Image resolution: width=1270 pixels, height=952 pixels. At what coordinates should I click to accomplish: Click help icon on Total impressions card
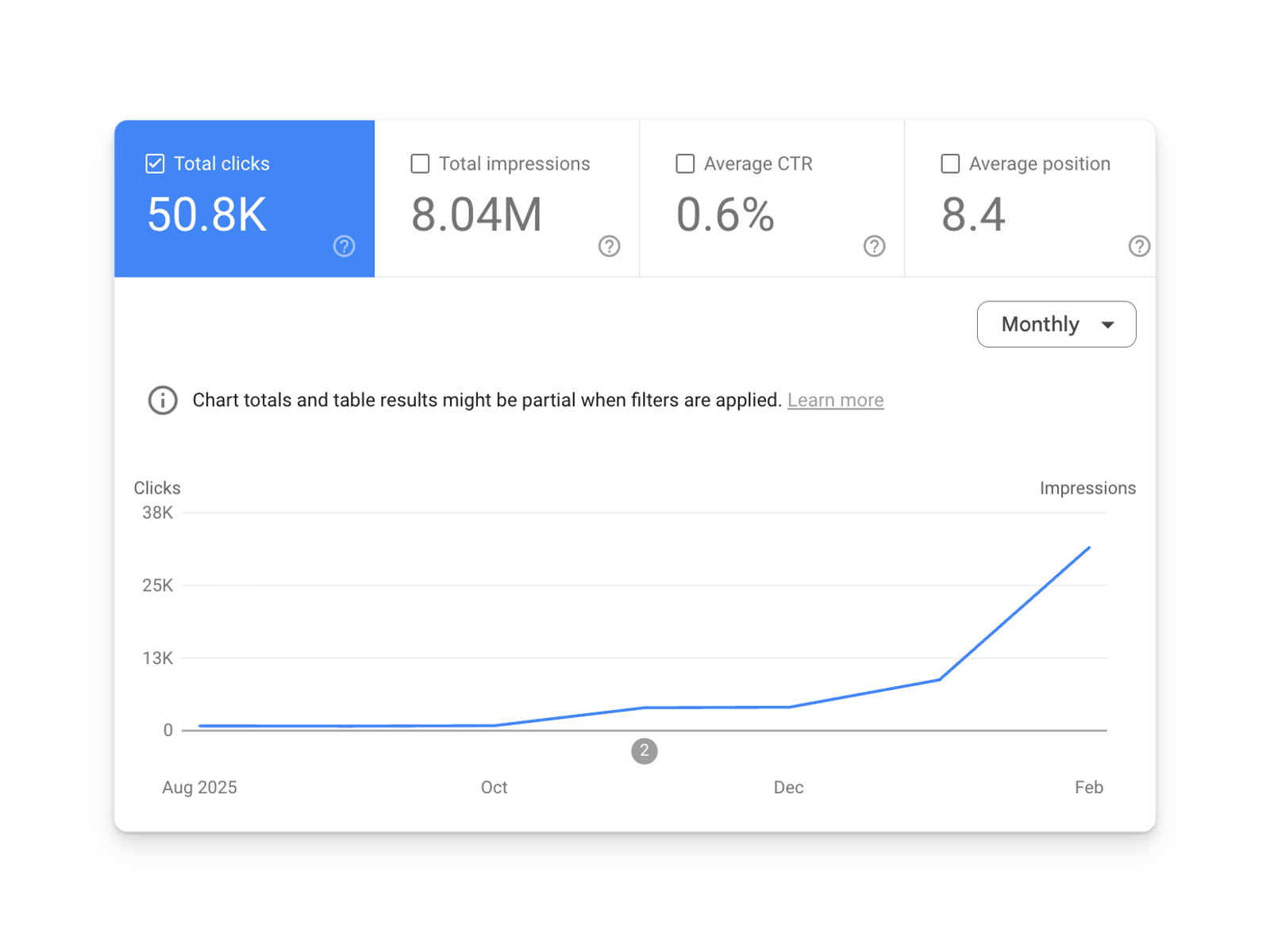[x=609, y=246]
